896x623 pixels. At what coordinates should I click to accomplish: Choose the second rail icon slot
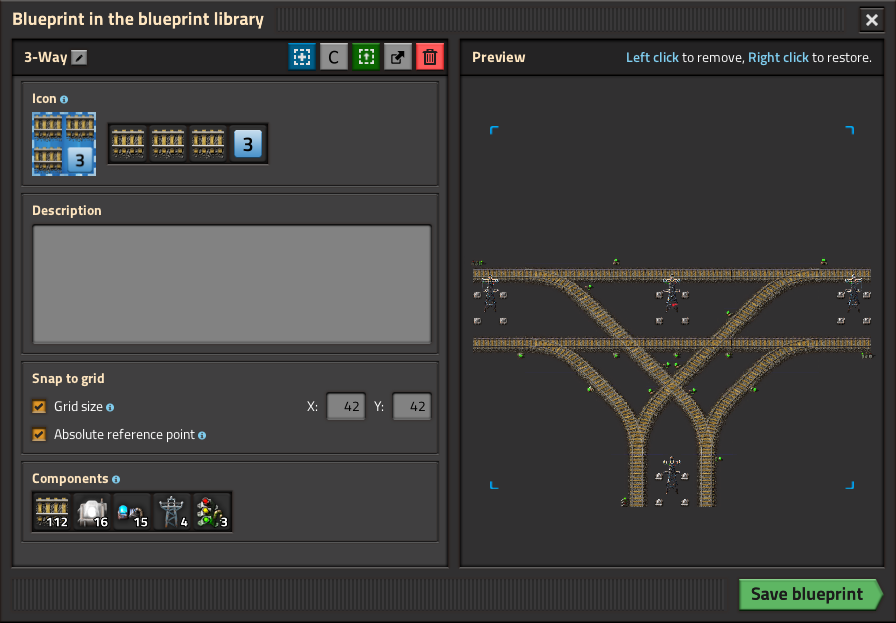(x=168, y=143)
